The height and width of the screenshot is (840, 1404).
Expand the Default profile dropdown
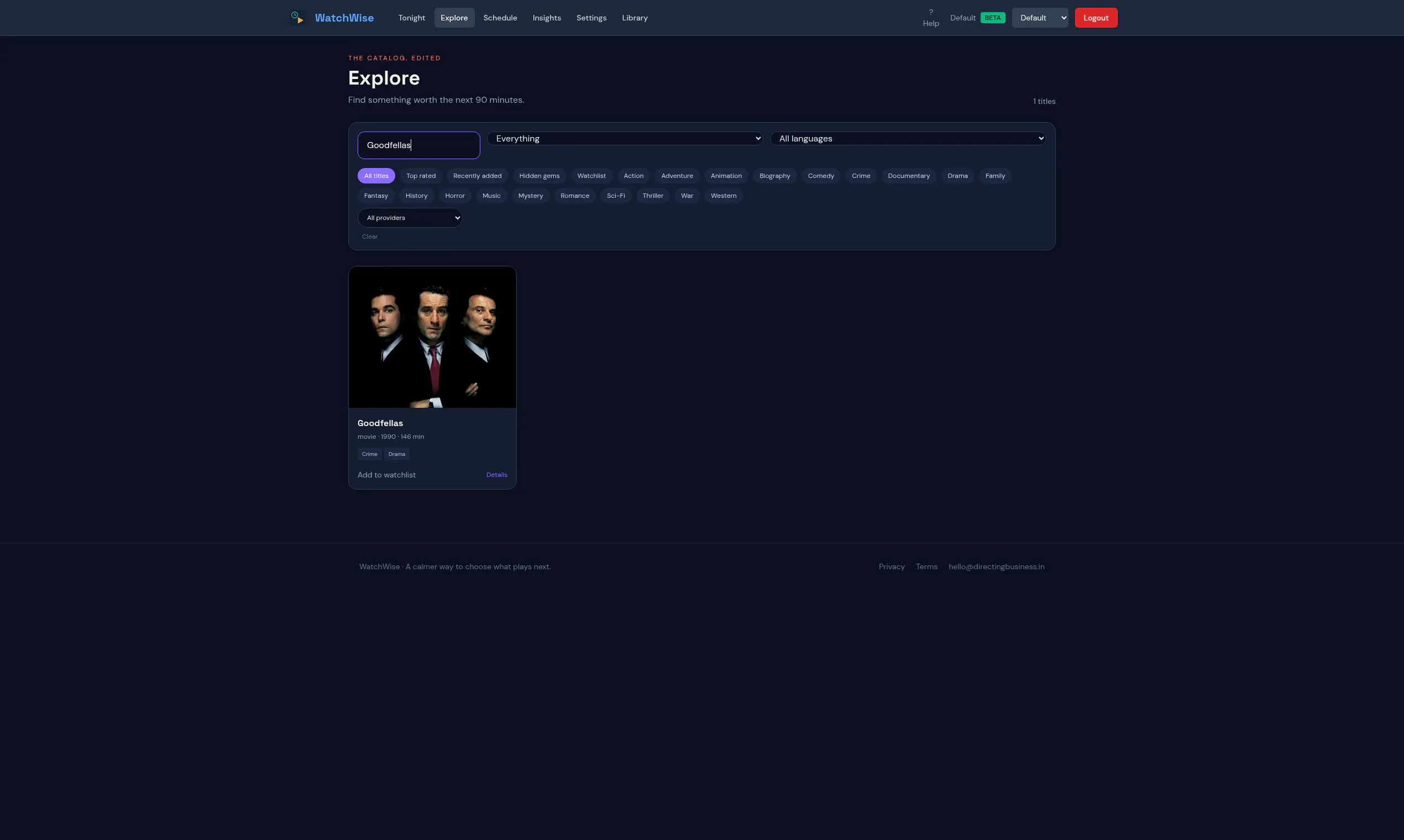tap(1040, 18)
